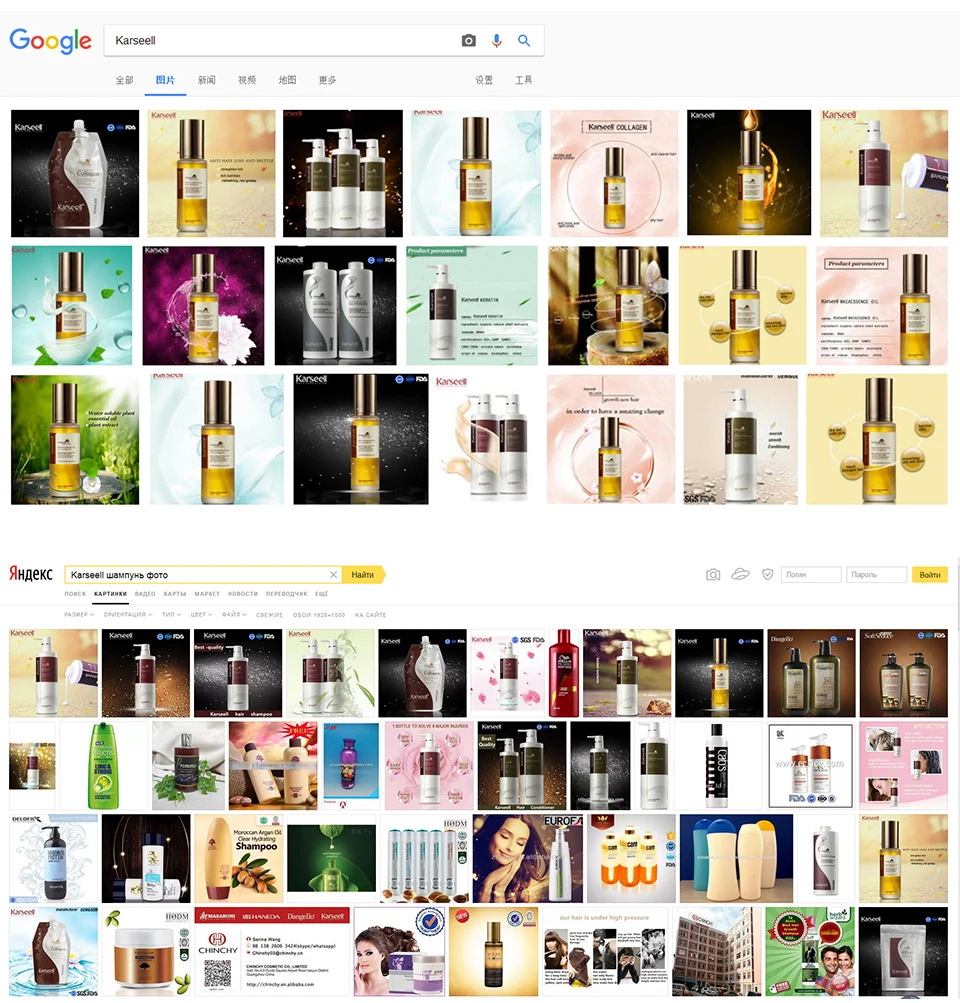Open the Yandex КАРТЫ tab

(x=175, y=594)
